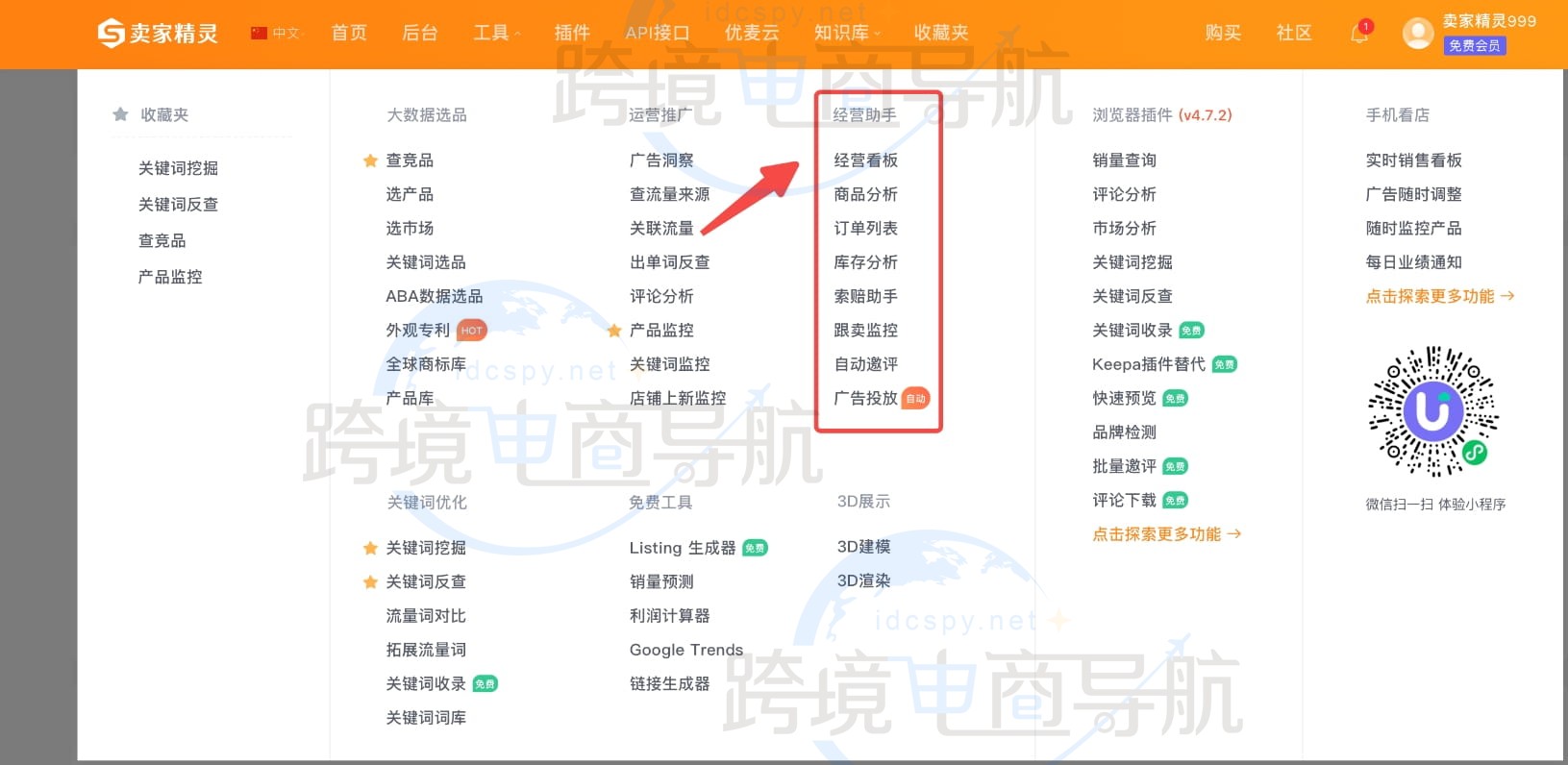
Task: Open 店铺上新监控
Action: pyautogui.click(x=678, y=398)
